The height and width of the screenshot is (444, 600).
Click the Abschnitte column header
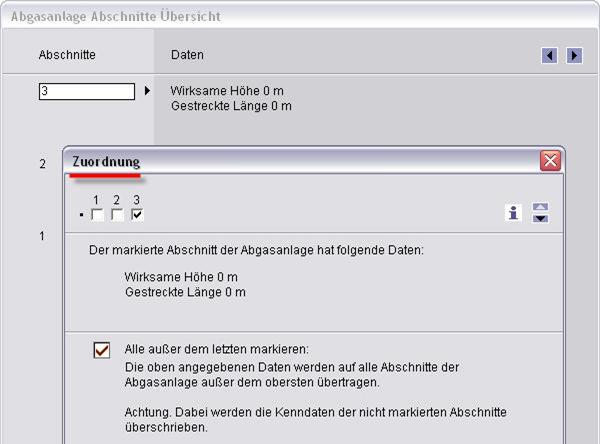pos(67,55)
